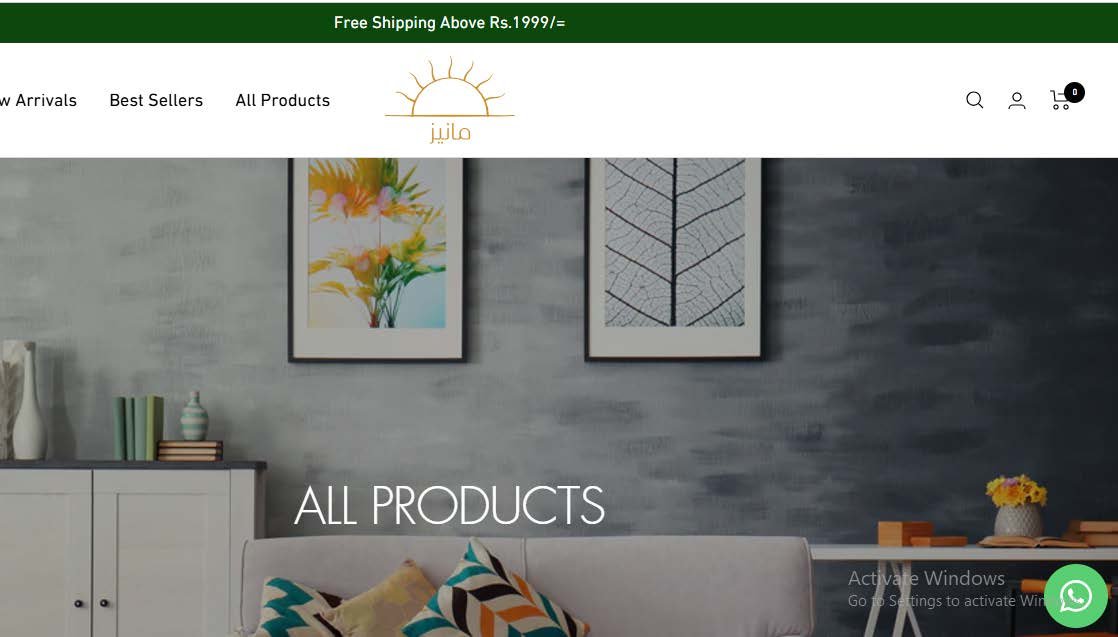
Task: Click the yellow flowers in the vase
Action: [1016, 491]
